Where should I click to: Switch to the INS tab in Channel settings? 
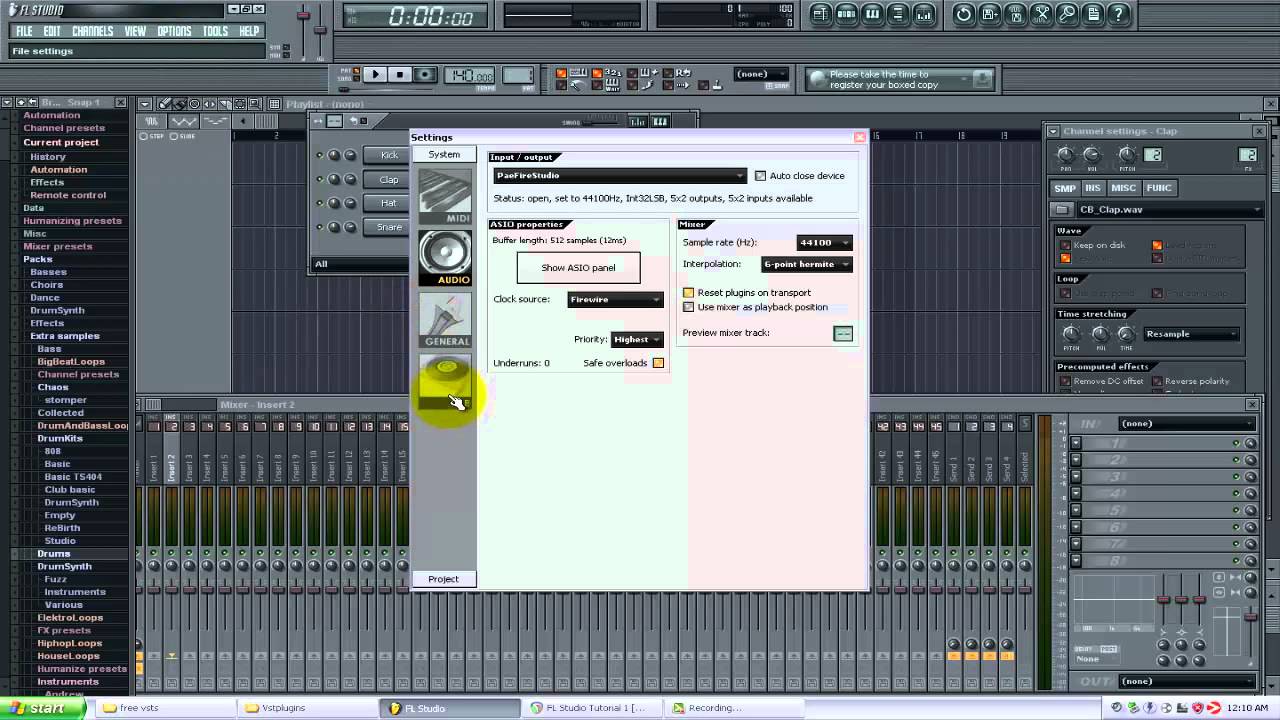point(1093,188)
